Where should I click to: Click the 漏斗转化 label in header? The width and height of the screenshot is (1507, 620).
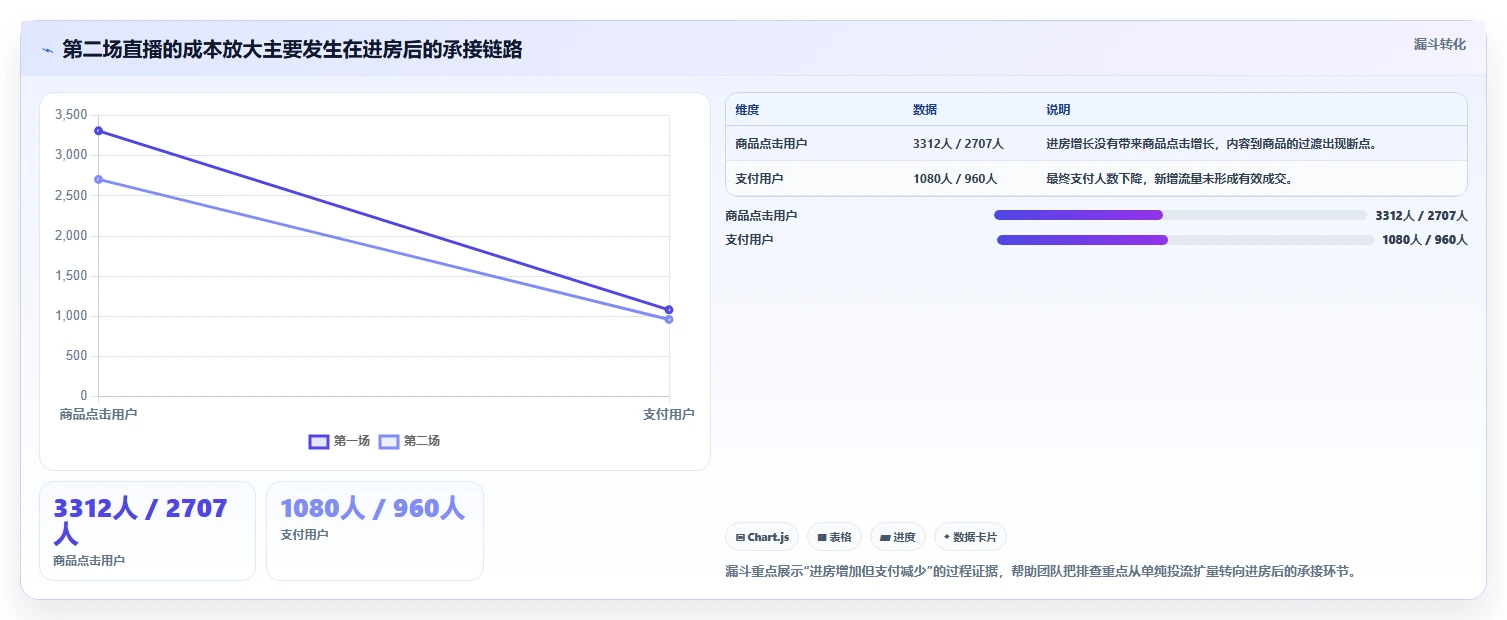[1440, 44]
